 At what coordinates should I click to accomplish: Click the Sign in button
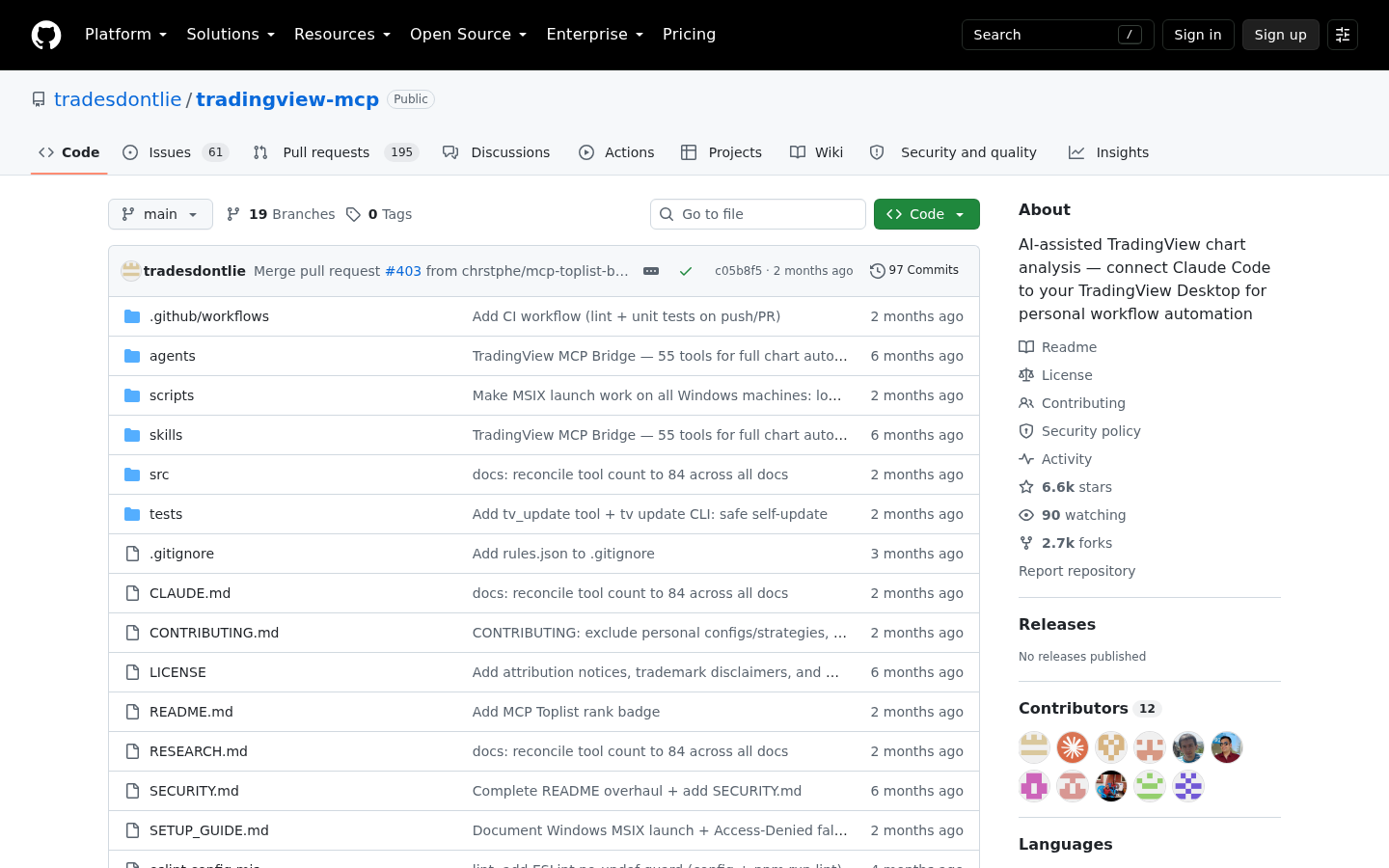(1198, 35)
